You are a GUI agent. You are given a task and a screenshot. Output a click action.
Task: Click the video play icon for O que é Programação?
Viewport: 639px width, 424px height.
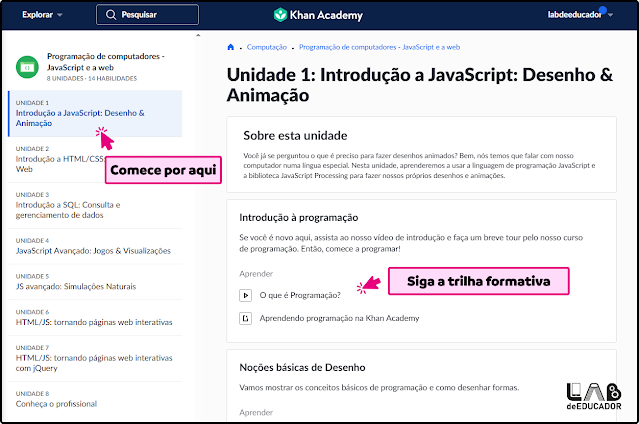click(x=245, y=295)
